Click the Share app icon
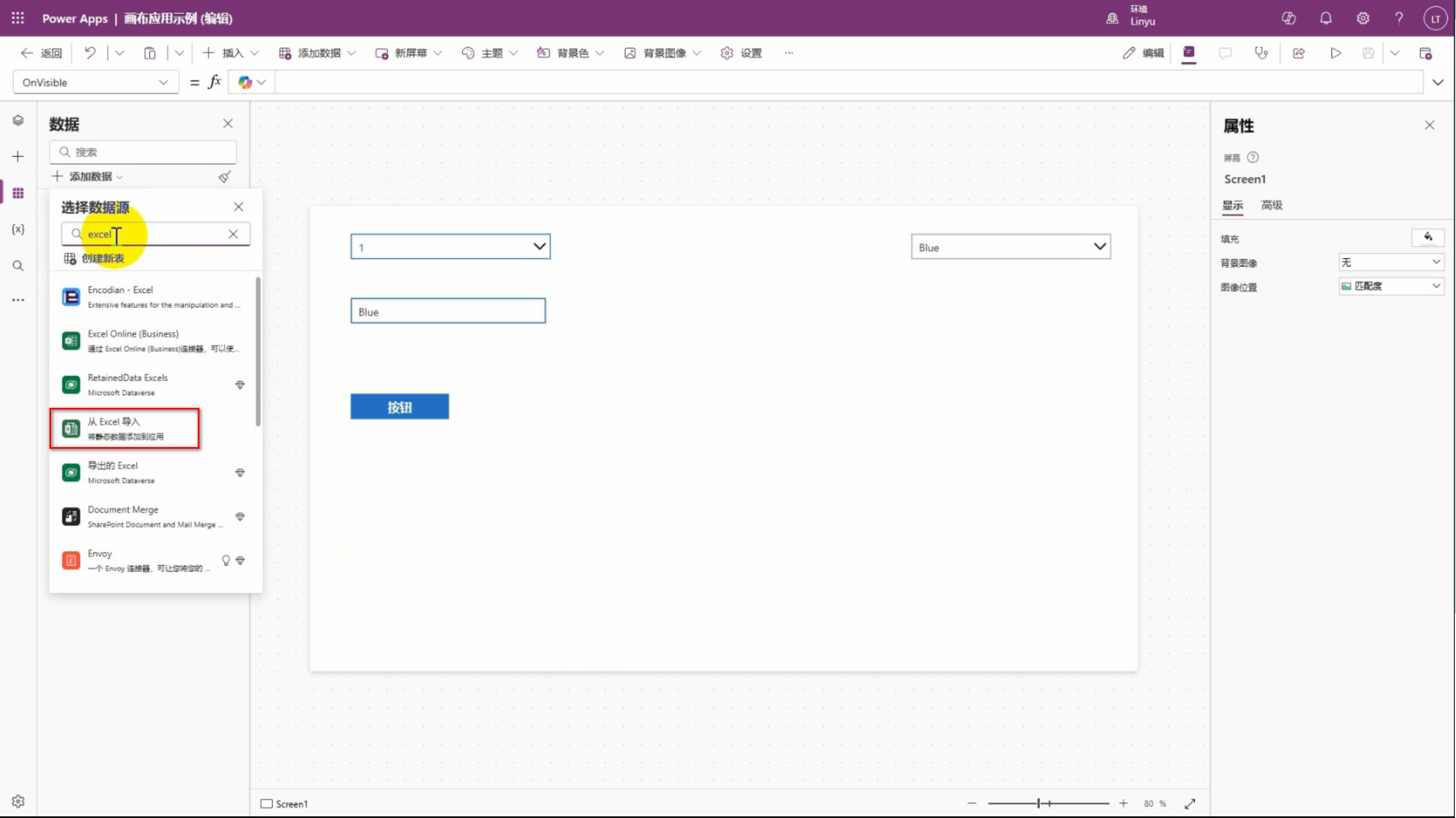This screenshot has width=1456, height=818. pos(1299,53)
